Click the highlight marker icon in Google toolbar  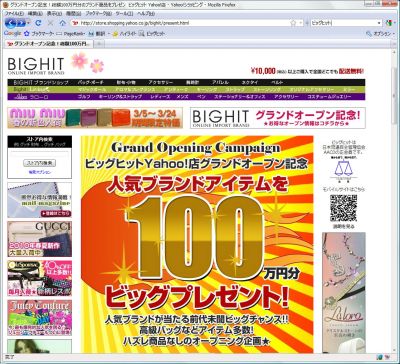(115, 33)
